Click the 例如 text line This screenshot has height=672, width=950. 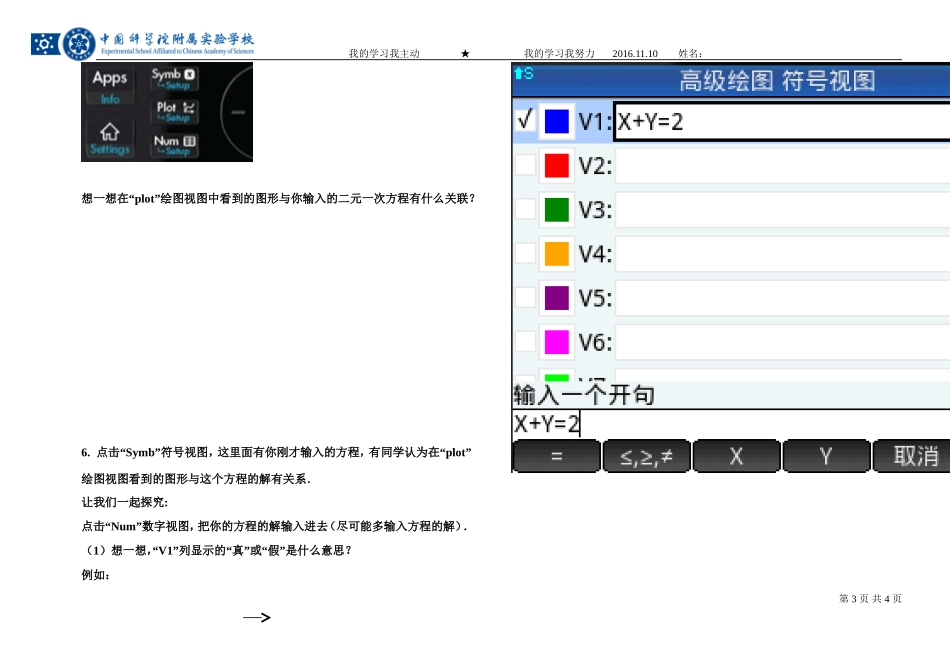[x=96, y=575]
